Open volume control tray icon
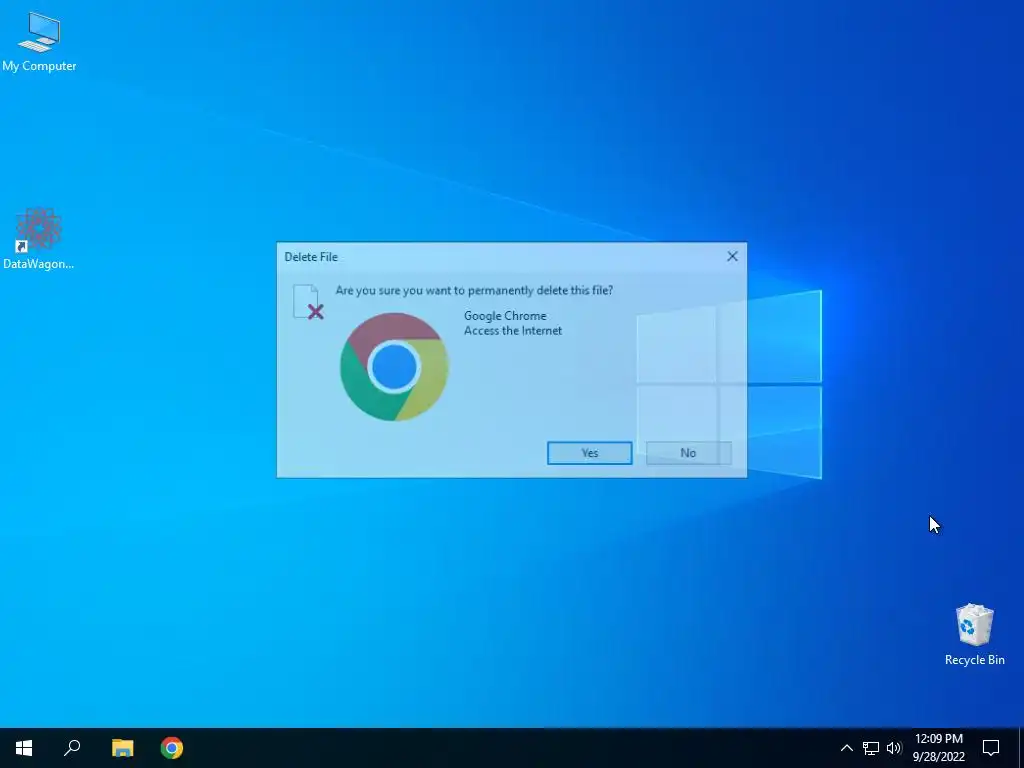Screen dimensions: 1024x768 click(894, 748)
